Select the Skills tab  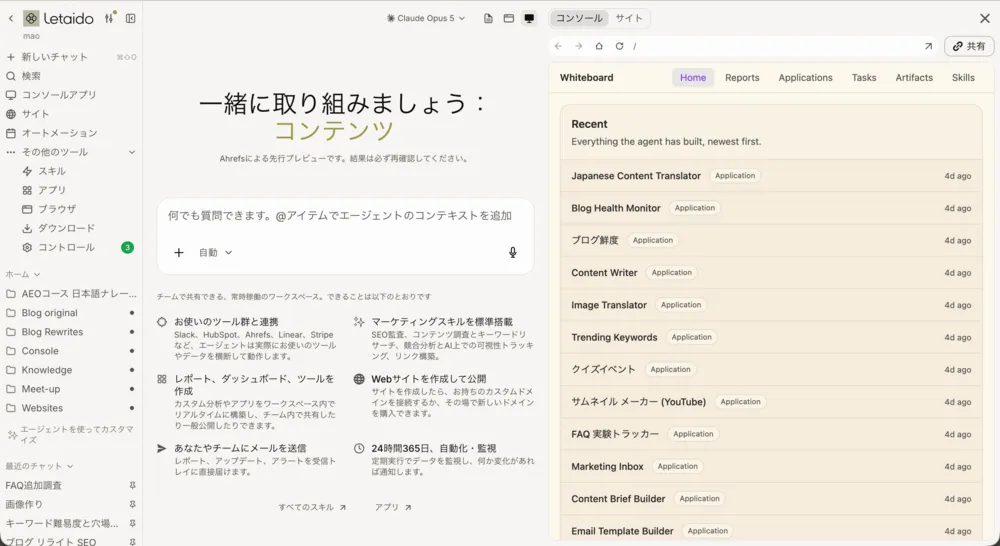[x=963, y=78]
